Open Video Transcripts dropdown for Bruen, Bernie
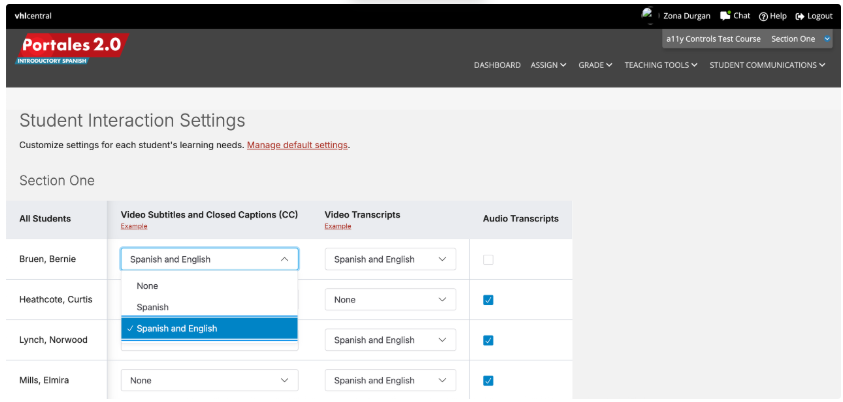Viewport: 843px width, 402px height. [390, 259]
